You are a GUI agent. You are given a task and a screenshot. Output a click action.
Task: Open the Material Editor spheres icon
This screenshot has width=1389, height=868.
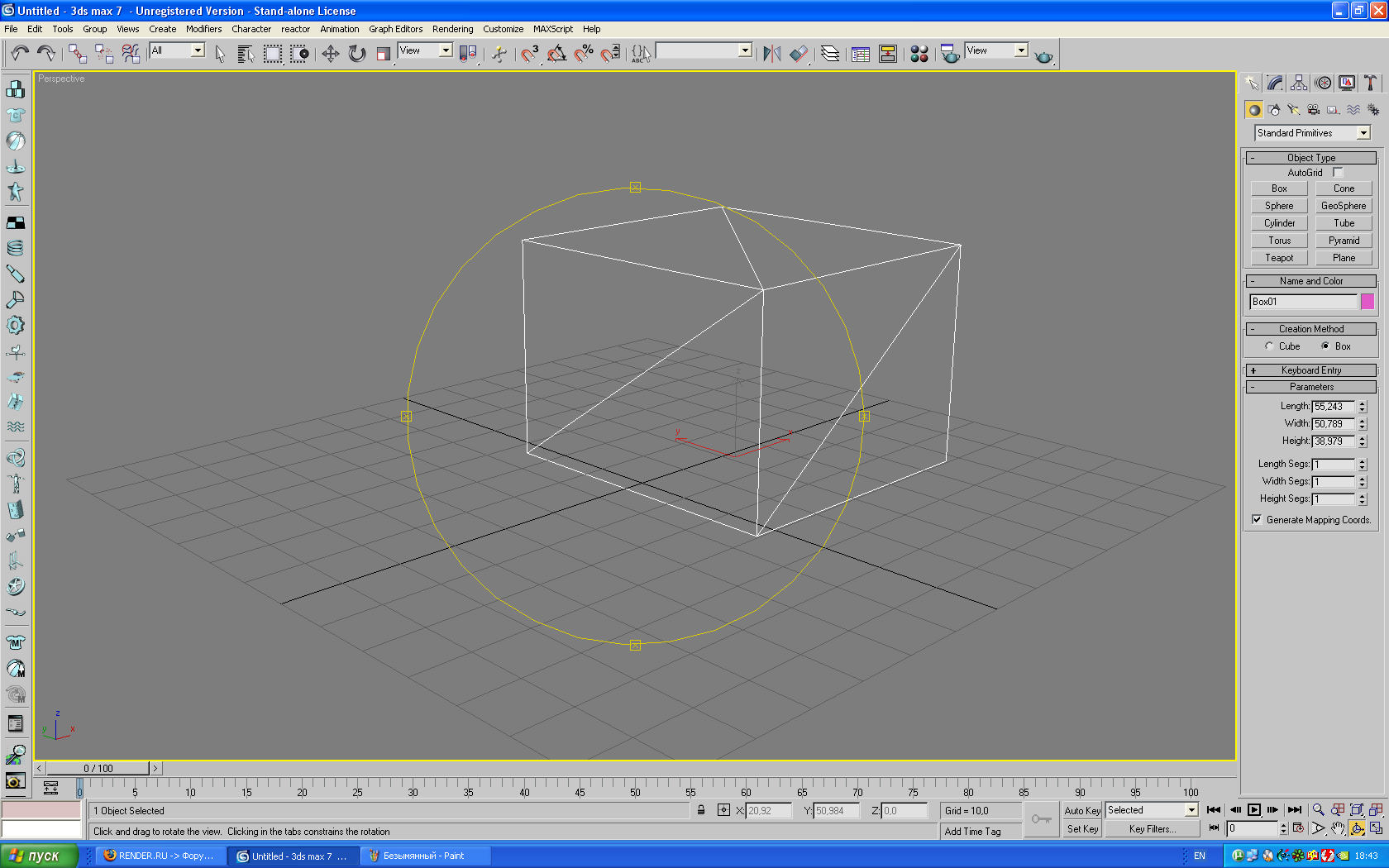(919, 54)
